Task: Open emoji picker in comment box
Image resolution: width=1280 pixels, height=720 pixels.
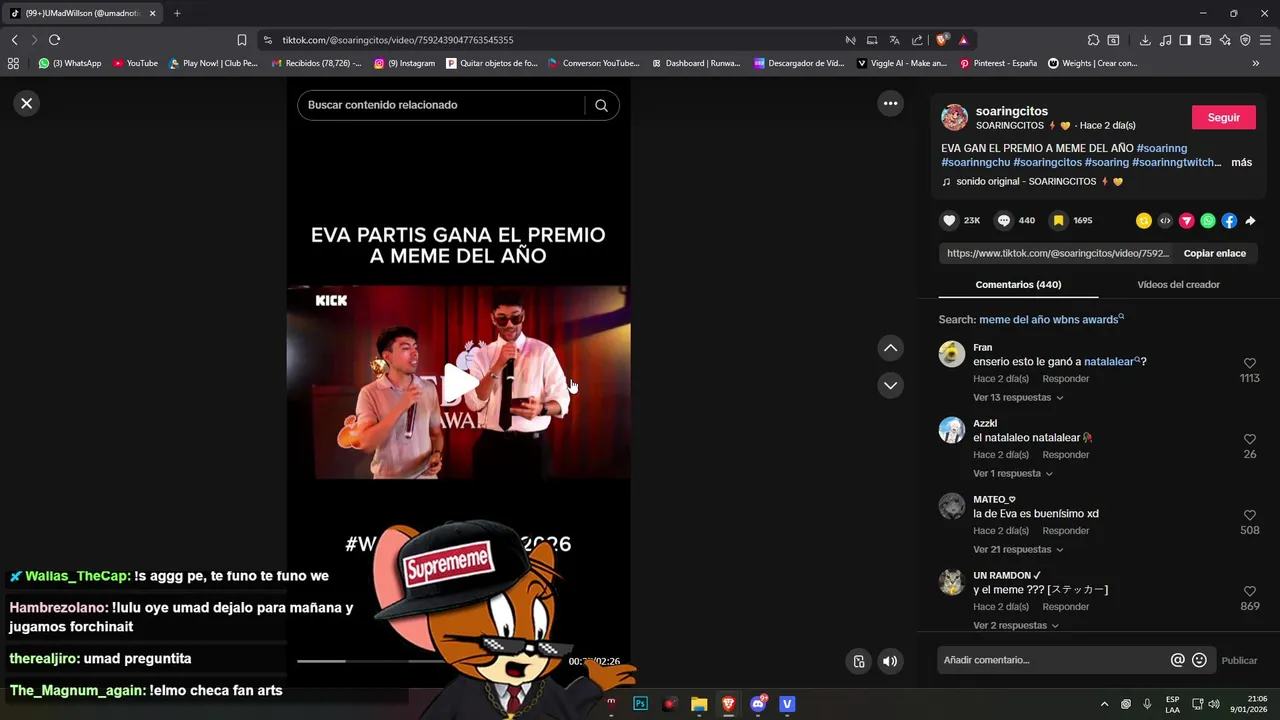Action: coord(1199,660)
